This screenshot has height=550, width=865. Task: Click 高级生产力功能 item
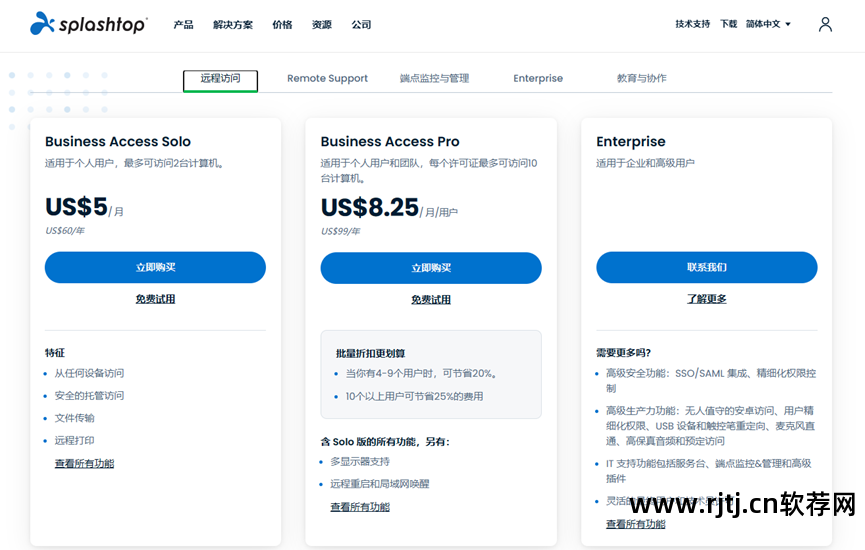[x=711, y=426]
